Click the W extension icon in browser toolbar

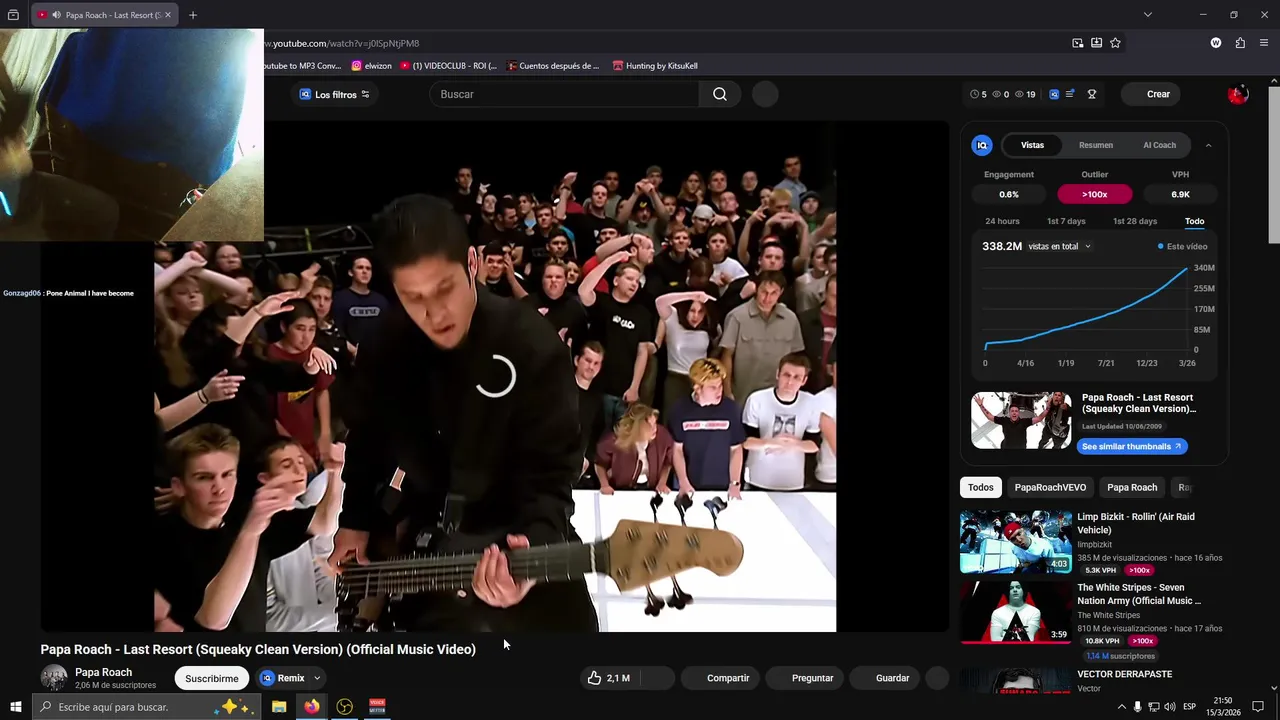(x=1216, y=43)
